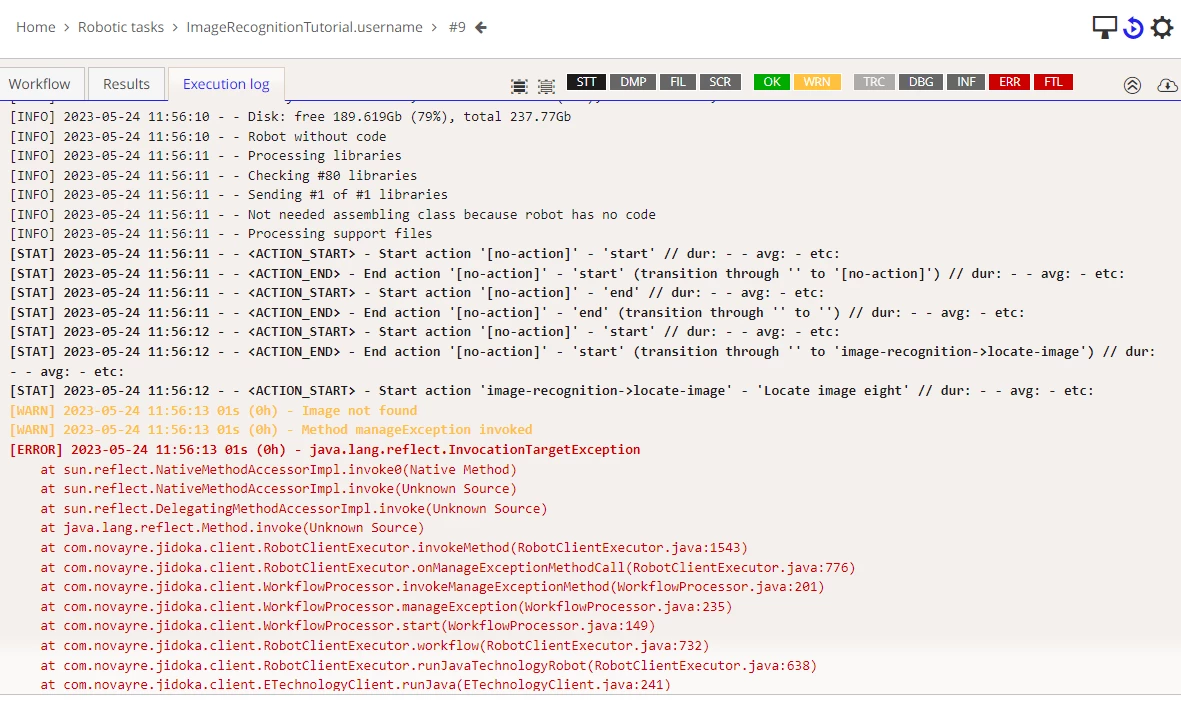The width and height of the screenshot is (1181, 708).
Task: Click the deselect-all log lines icon
Action: click(546, 86)
